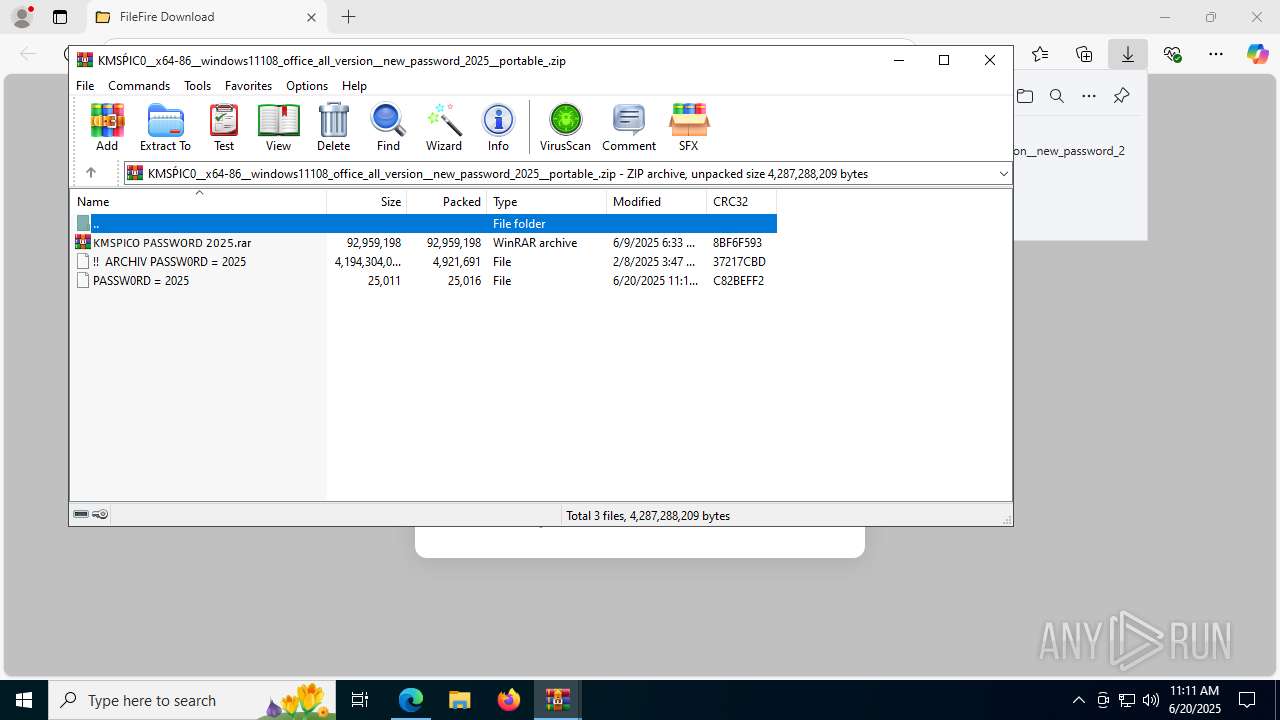Open the notification center

point(1247,700)
